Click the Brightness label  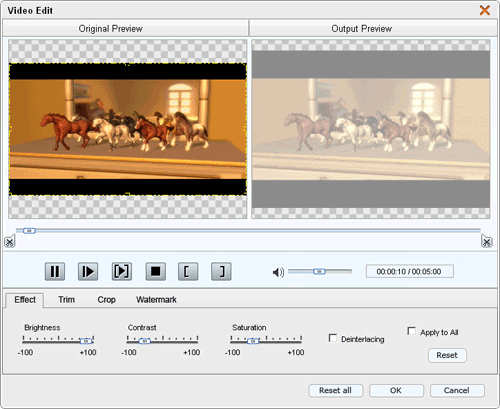[x=42, y=328]
